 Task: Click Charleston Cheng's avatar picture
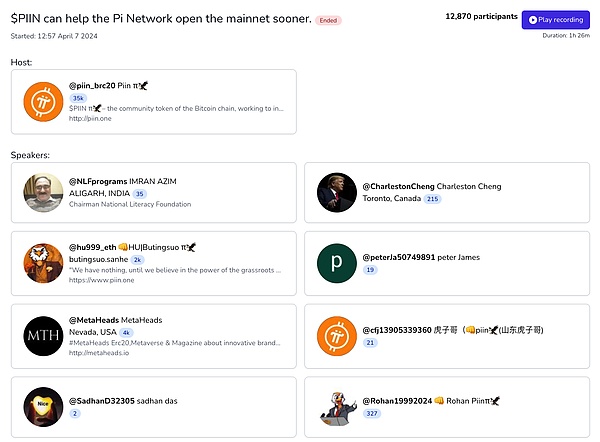[337, 193]
